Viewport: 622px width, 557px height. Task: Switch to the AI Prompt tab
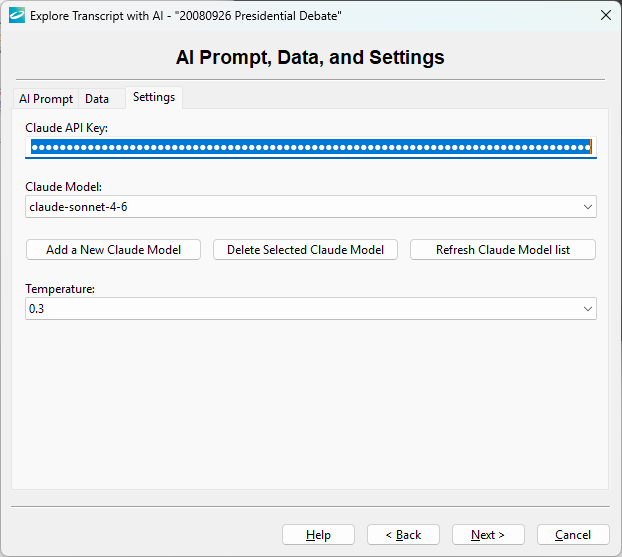tap(46, 99)
